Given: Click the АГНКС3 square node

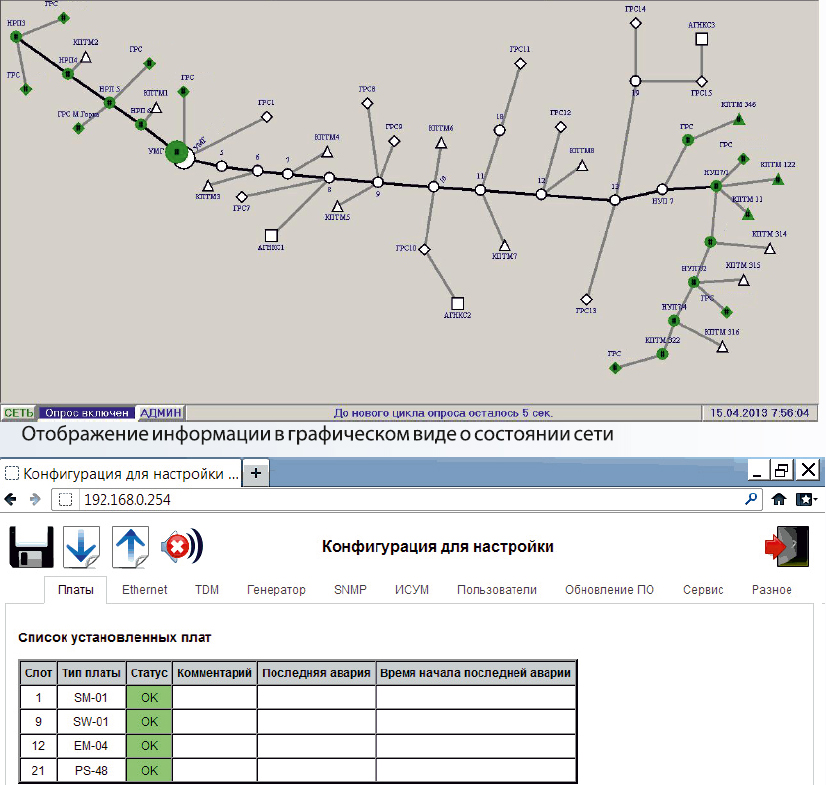Looking at the screenshot, I should pos(702,39).
